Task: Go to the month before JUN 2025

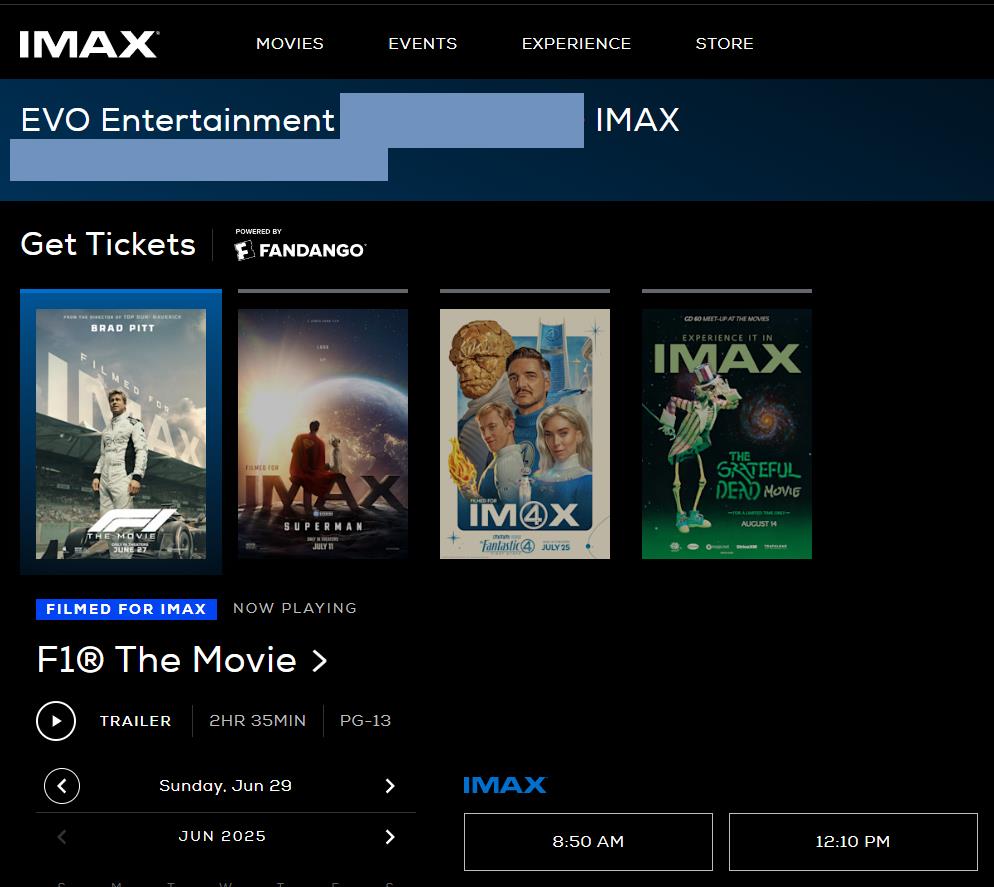Action: (x=61, y=837)
